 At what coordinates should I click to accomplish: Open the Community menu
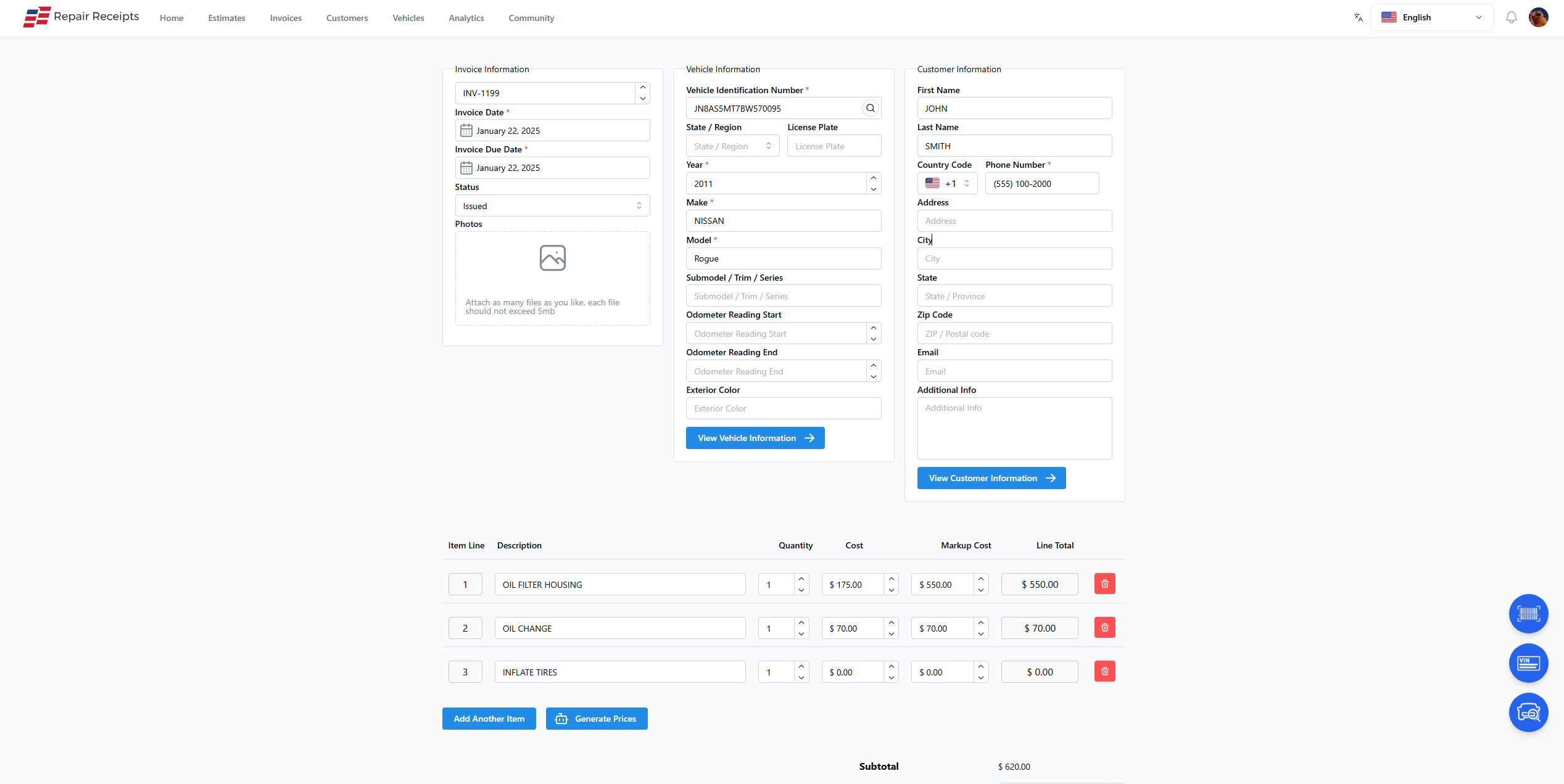[x=531, y=18]
